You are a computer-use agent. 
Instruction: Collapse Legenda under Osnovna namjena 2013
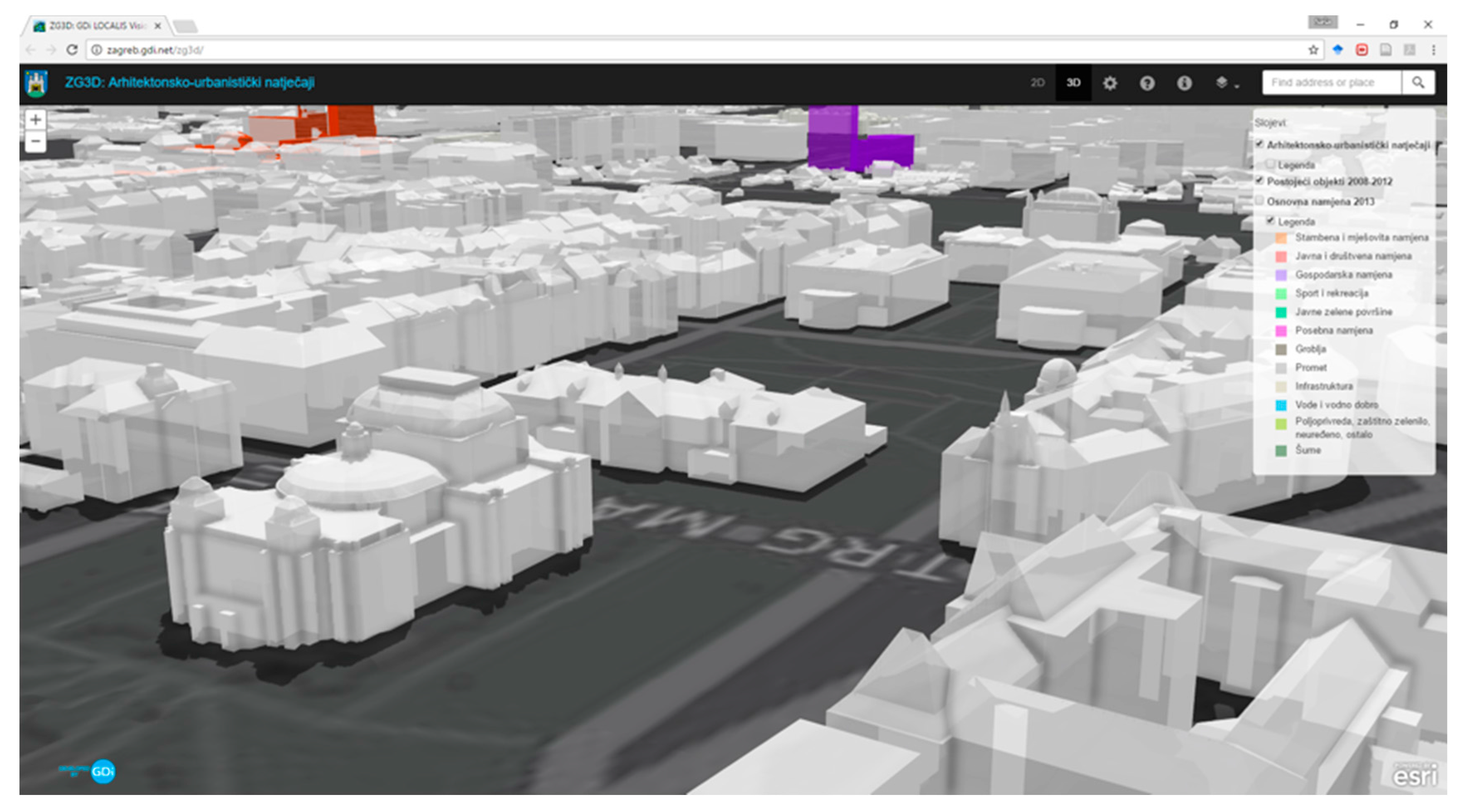[1270, 221]
